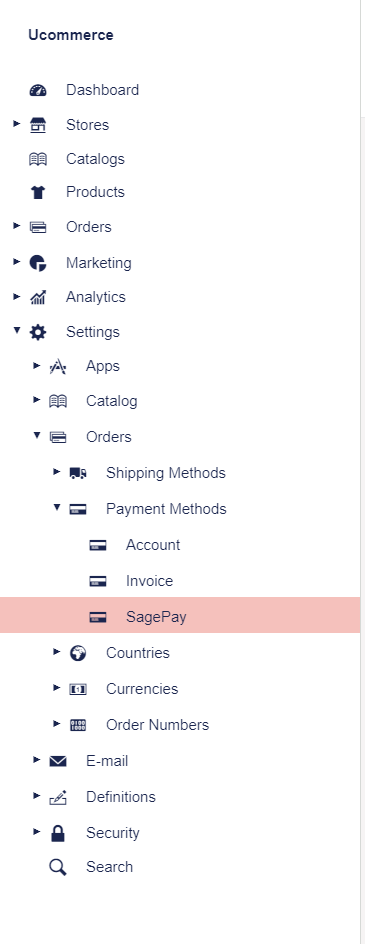Open Order Numbers settings

point(157,725)
